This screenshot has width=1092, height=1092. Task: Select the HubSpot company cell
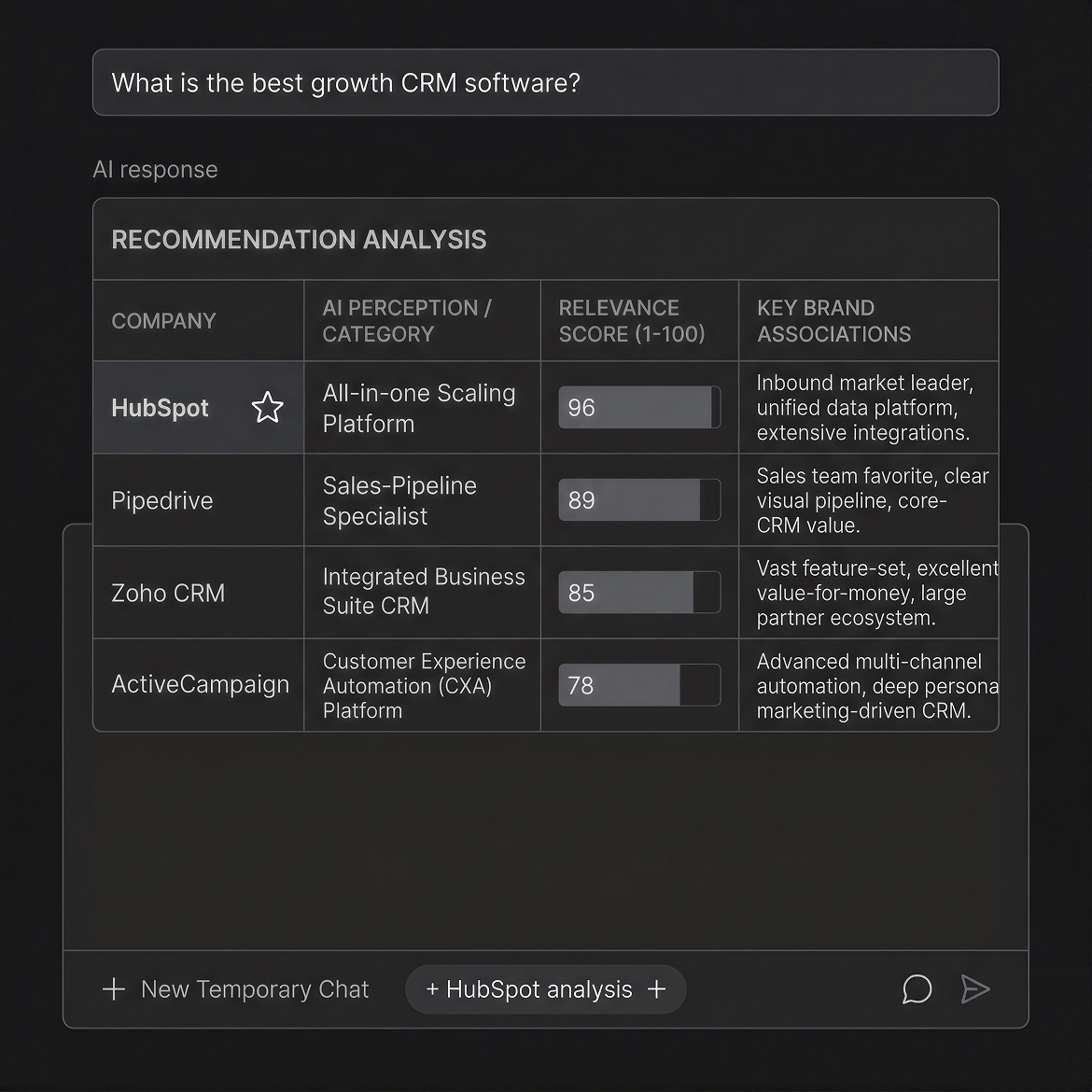point(199,408)
